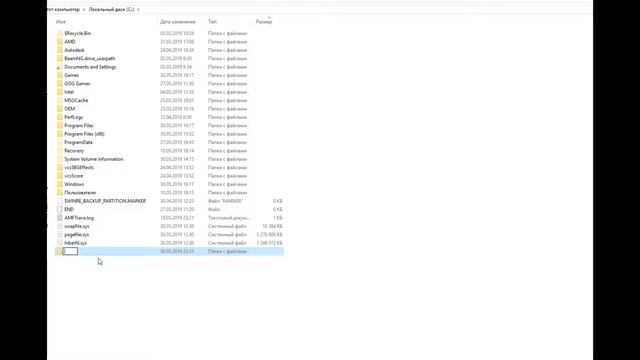Click the Текстовый документ type of AMFTrace.log
Viewport: 640px width, 360px height.
(229, 218)
